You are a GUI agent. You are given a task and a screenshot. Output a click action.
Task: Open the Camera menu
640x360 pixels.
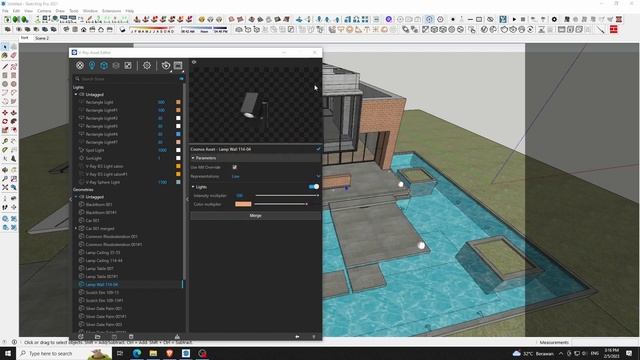click(44, 11)
